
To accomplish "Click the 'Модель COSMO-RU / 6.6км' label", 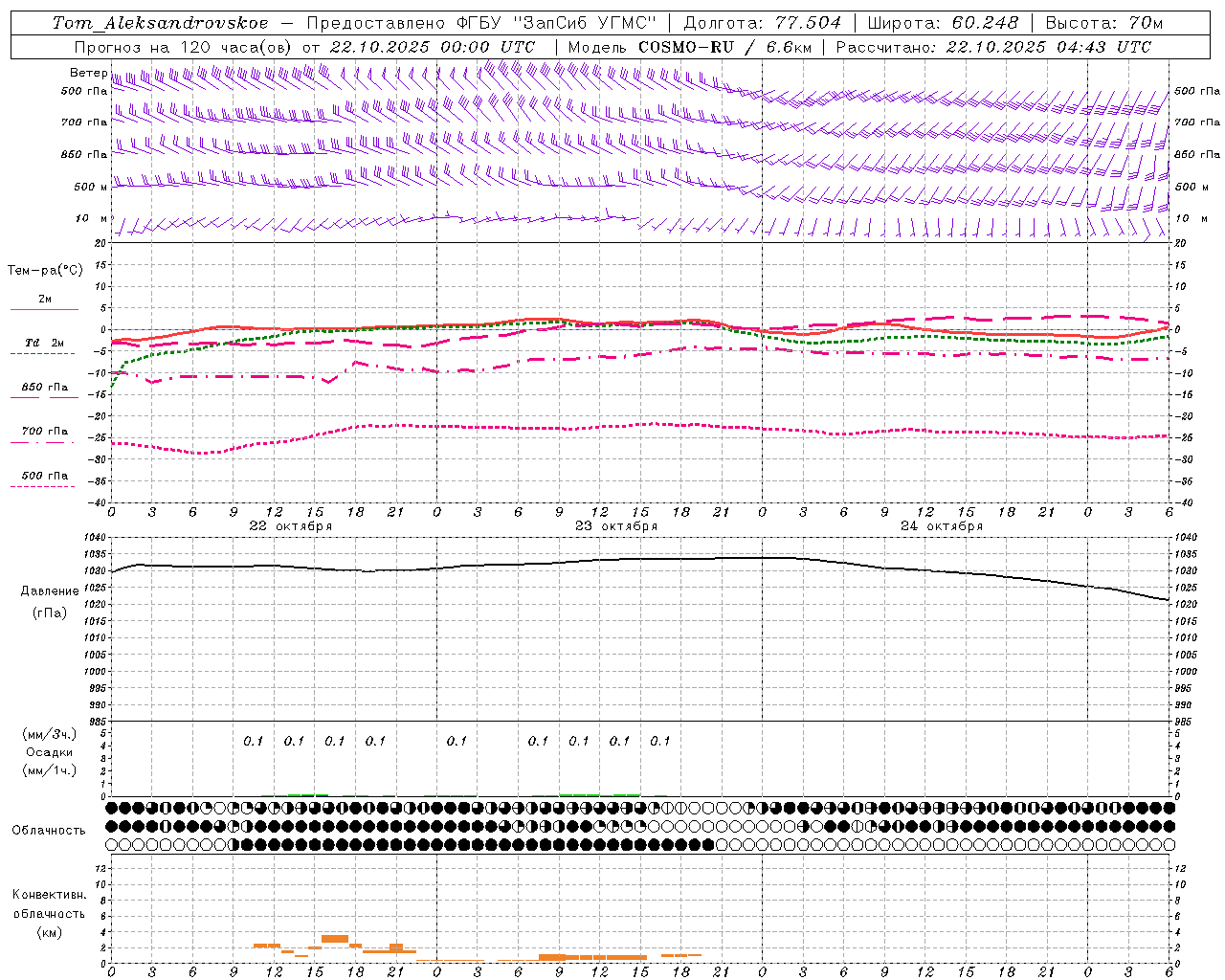I will 690,47.
